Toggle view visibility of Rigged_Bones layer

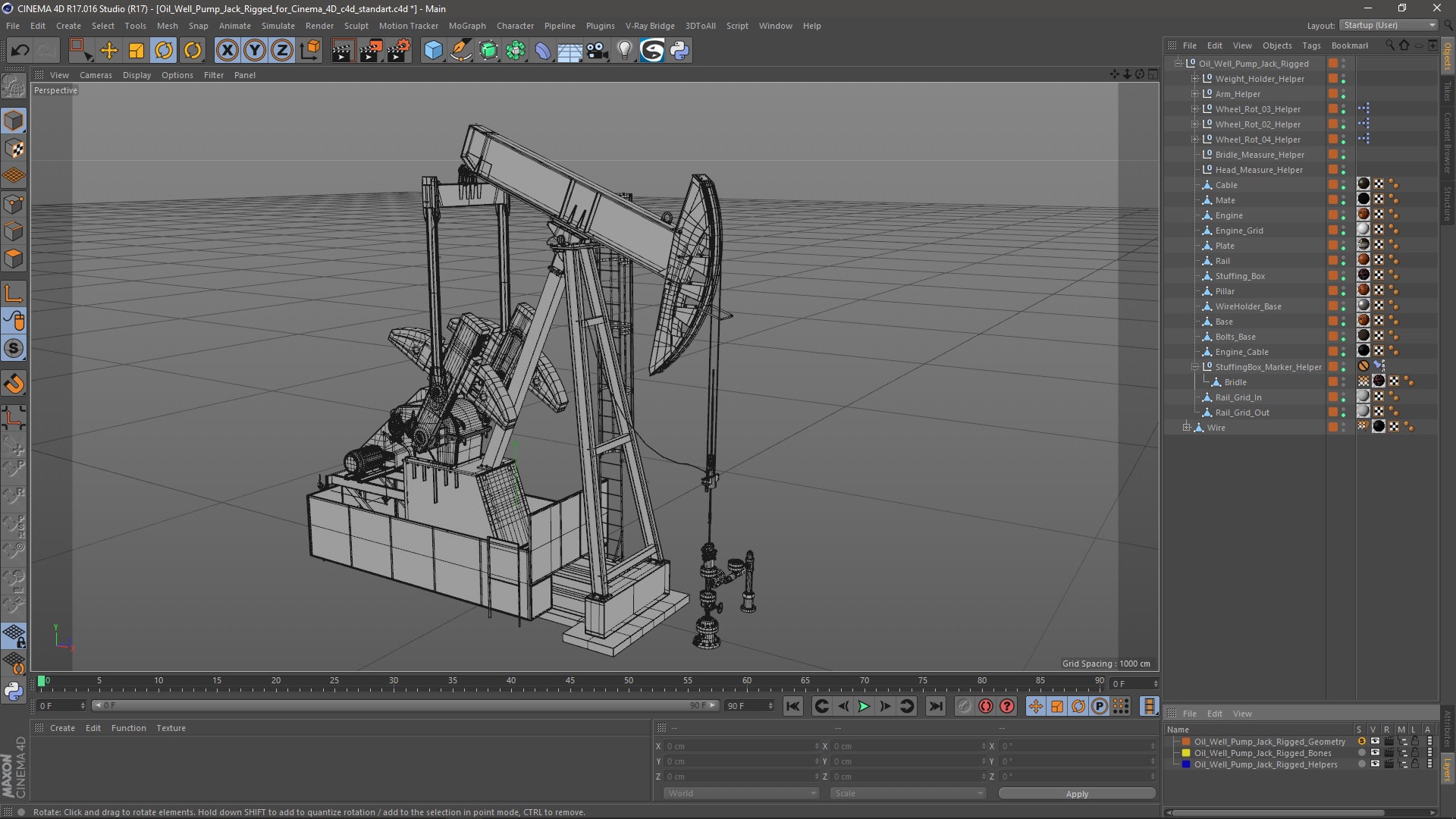(x=1375, y=753)
